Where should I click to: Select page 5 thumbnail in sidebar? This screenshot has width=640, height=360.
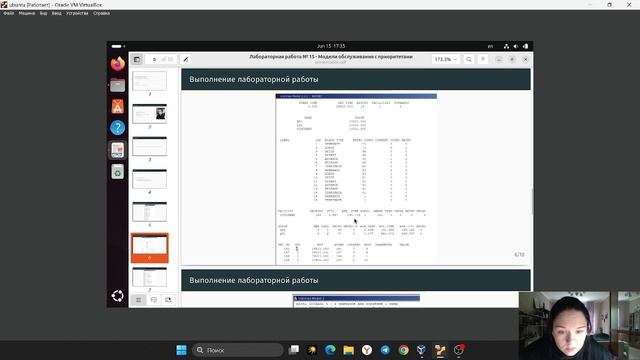point(149,211)
